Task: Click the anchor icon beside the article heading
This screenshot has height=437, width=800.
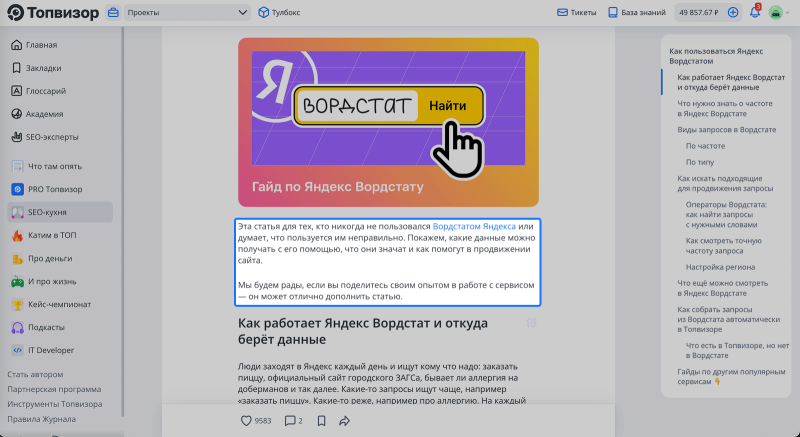Action: click(x=531, y=323)
